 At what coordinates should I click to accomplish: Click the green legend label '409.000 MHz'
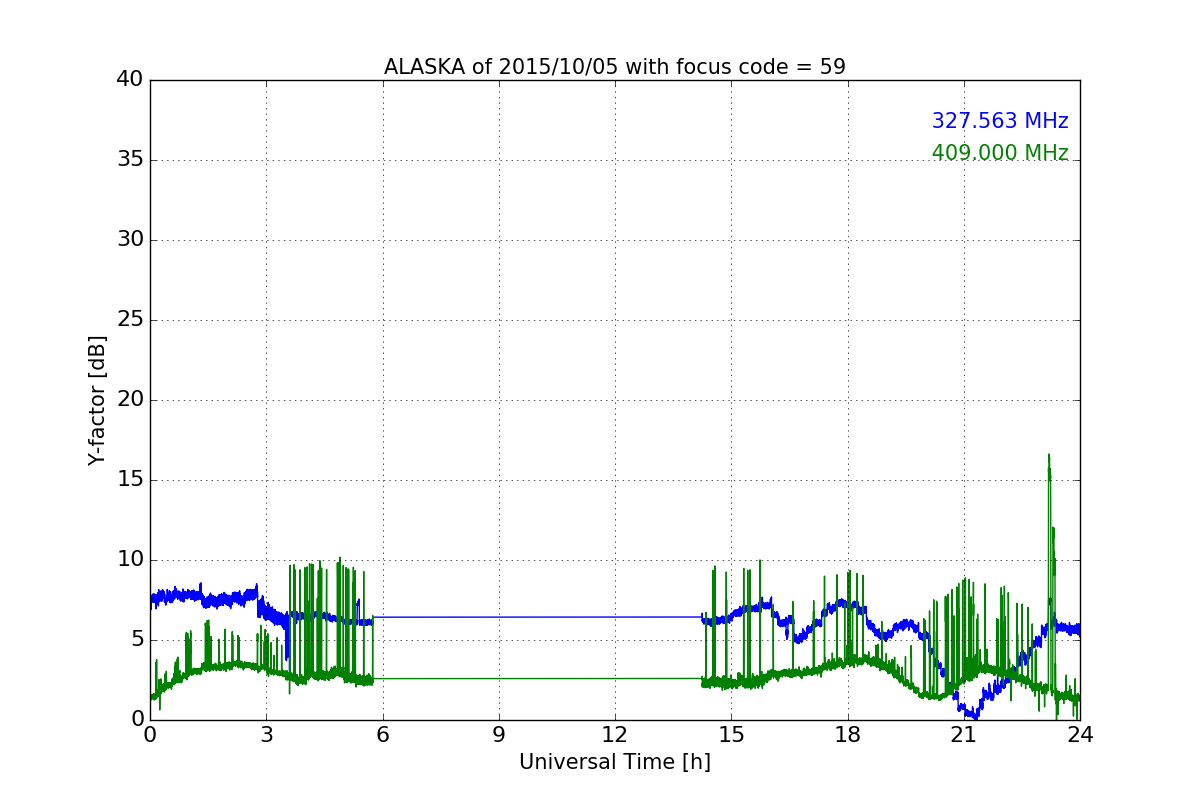(x=1000, y=153)
